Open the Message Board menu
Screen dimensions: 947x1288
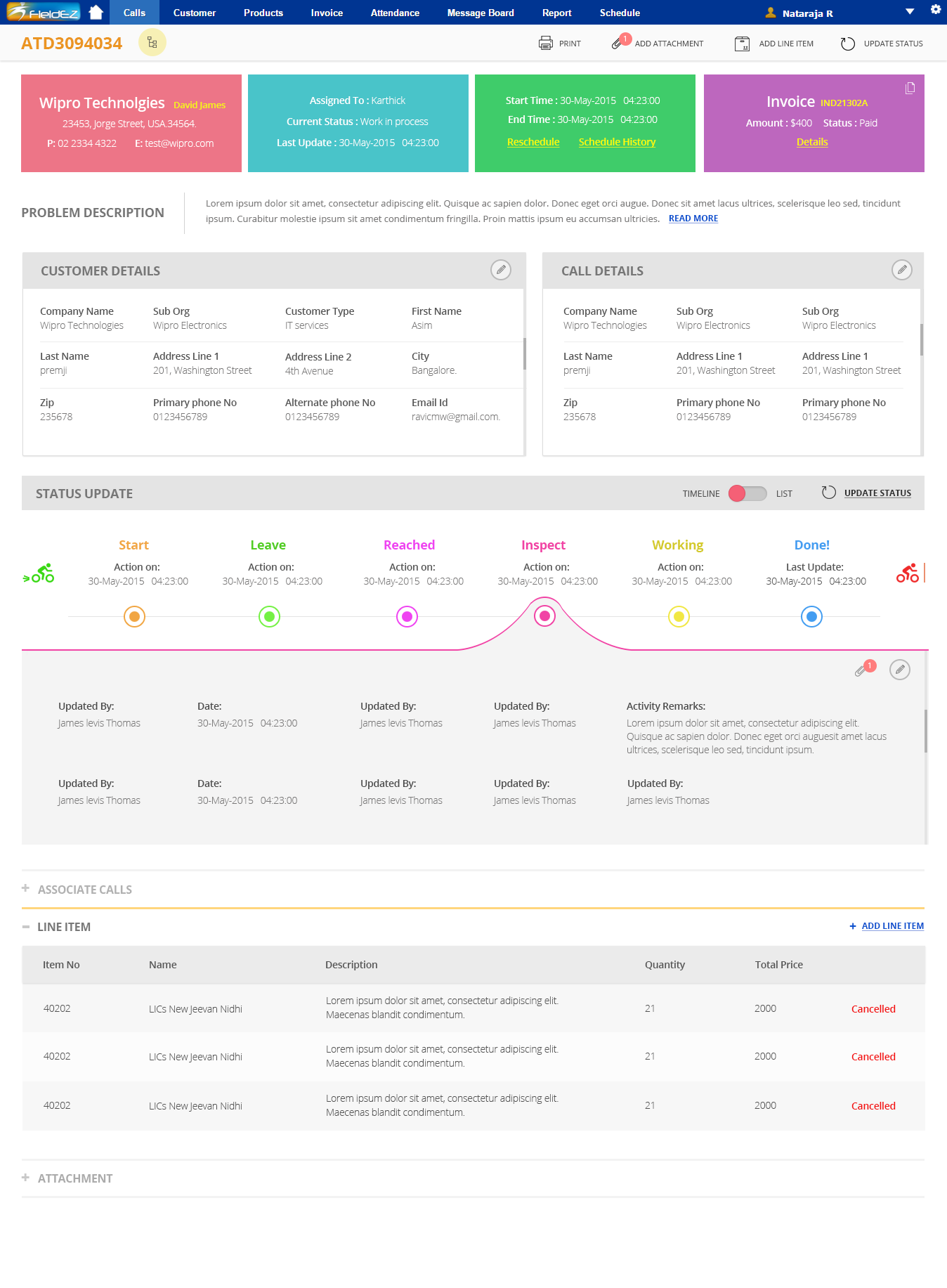click(x=481, y=13)
